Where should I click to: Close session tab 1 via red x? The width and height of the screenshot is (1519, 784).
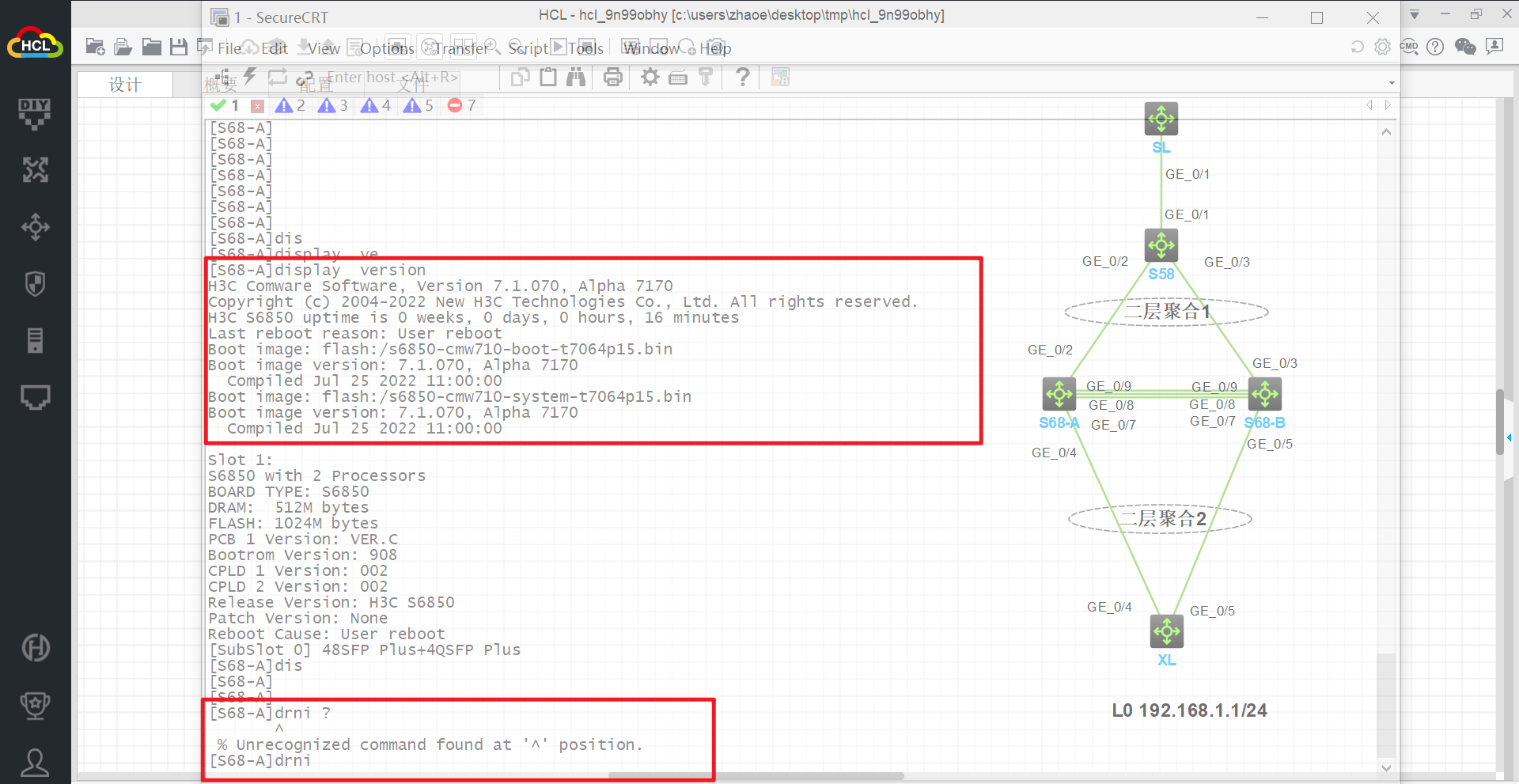click(x=257, y=106)
